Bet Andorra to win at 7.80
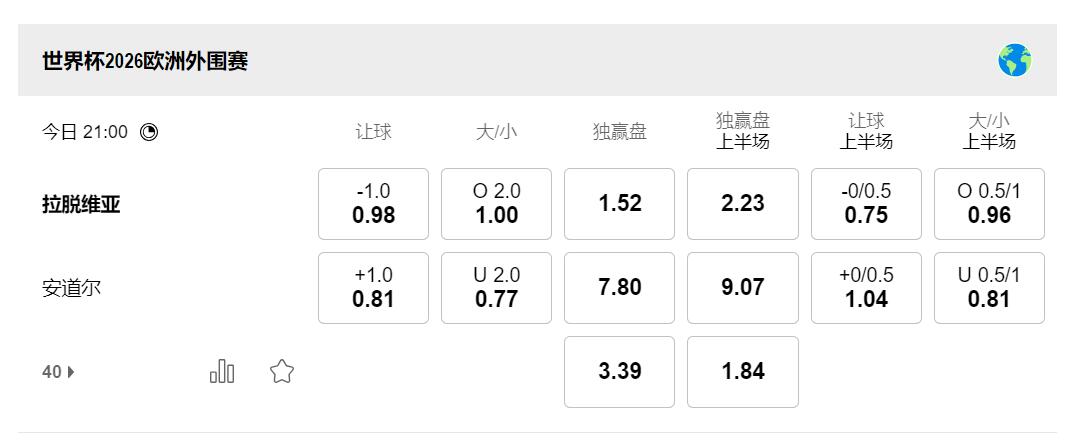Screen dimensions: 1071x442 click(x=619, y=288)
